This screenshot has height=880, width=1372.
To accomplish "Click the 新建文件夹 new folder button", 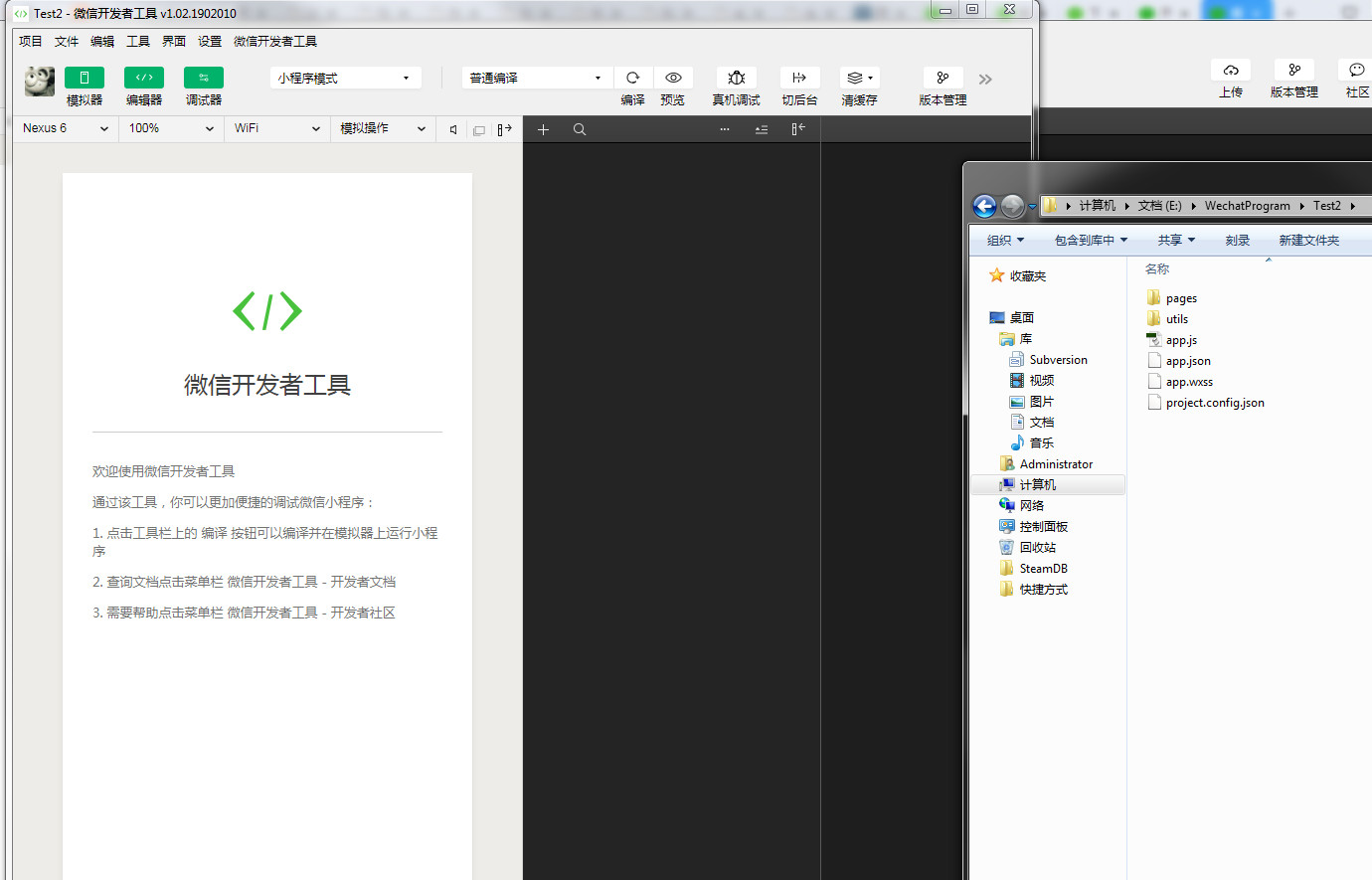I will 1309,241.
